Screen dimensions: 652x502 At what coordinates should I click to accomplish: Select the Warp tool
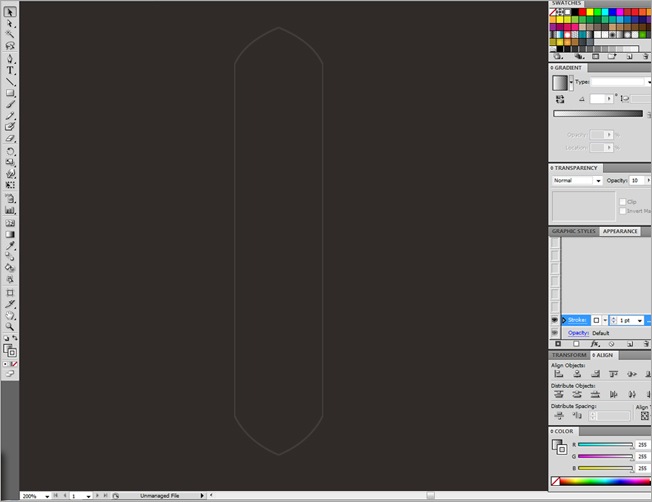tap(10, 173)
